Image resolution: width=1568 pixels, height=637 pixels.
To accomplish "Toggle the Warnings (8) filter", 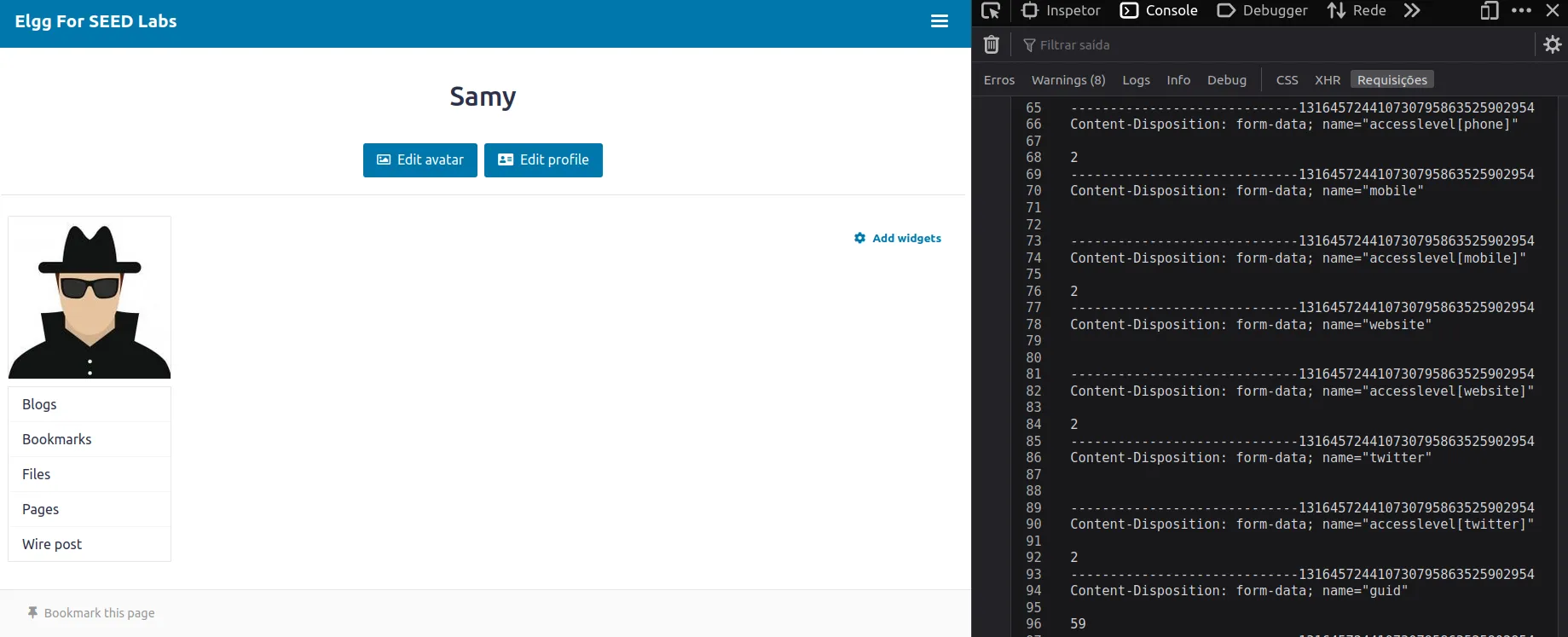I will tap(1068, 80).
